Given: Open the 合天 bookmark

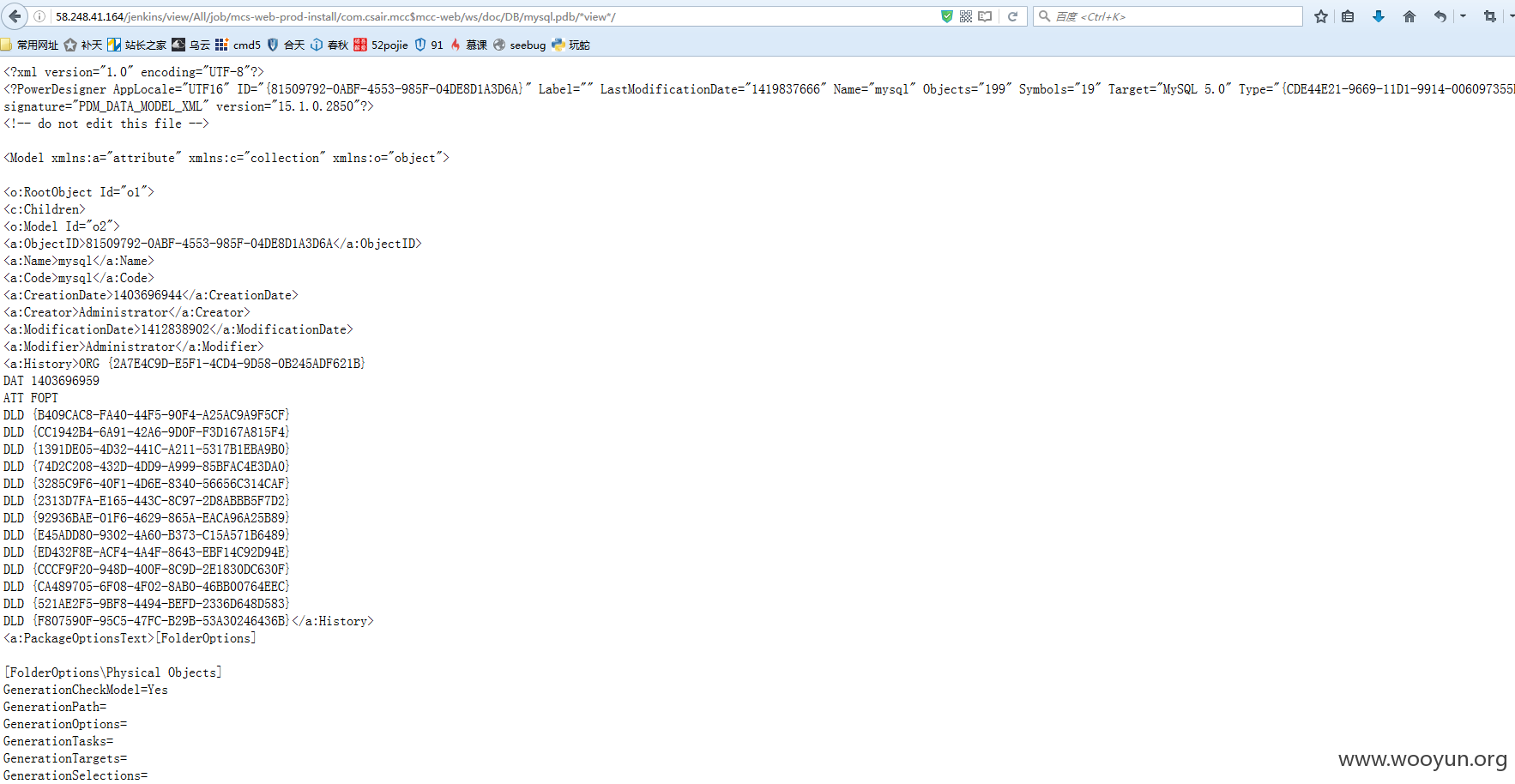Looking at the screenshot, I should click(x=286, y=45).
